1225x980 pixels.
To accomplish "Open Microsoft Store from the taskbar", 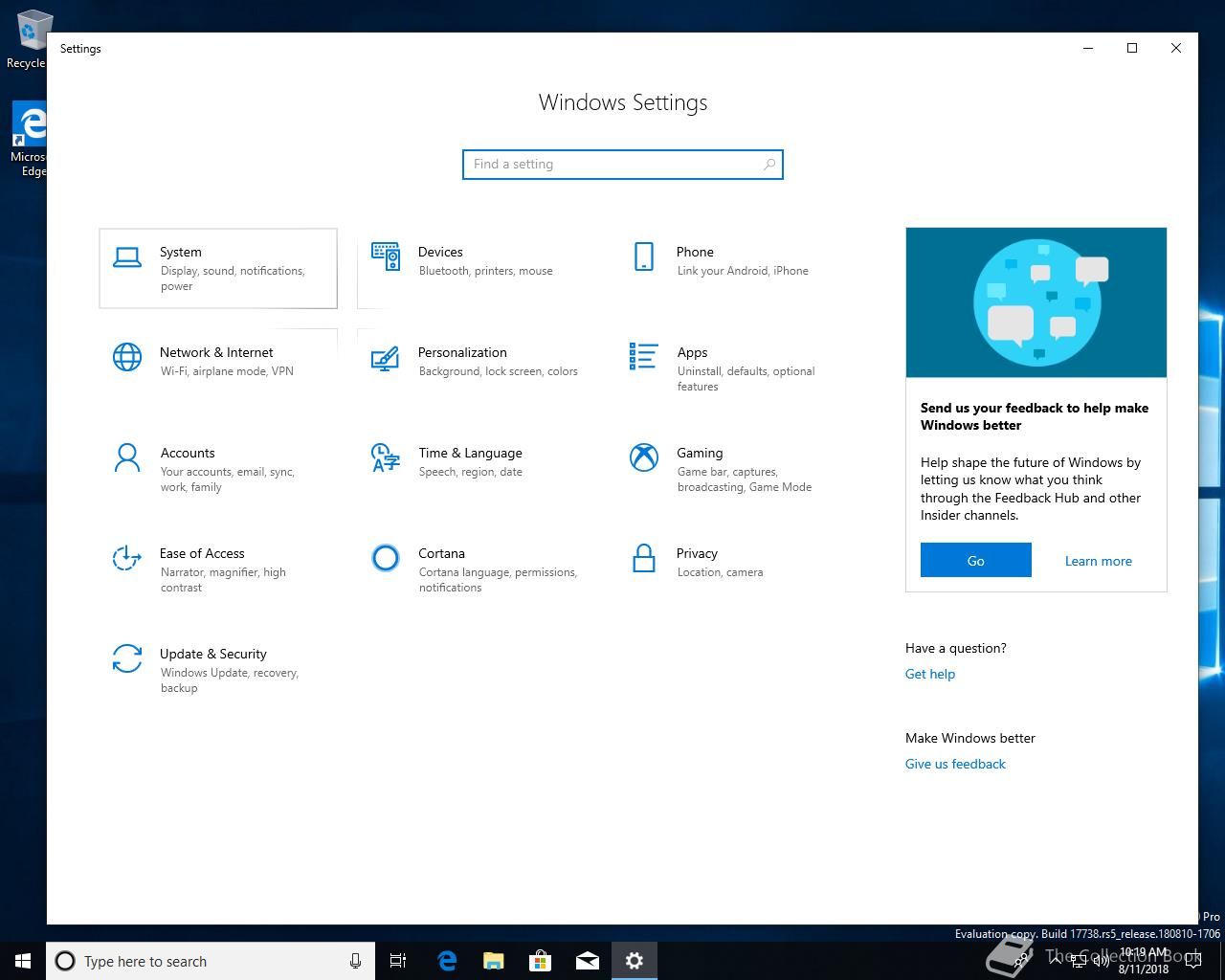I will [541, 961].
